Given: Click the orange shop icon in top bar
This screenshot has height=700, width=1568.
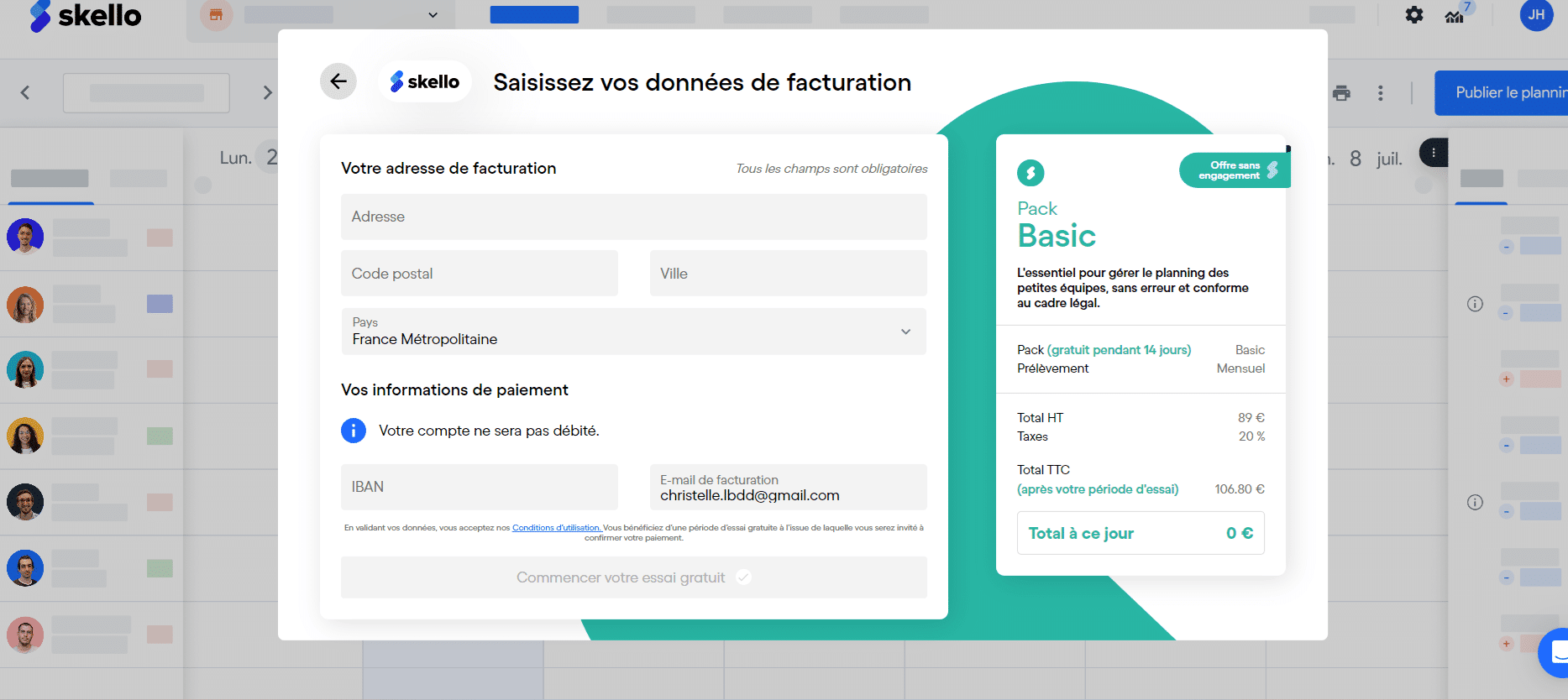Looking at the screenshot, I should 216,15.
